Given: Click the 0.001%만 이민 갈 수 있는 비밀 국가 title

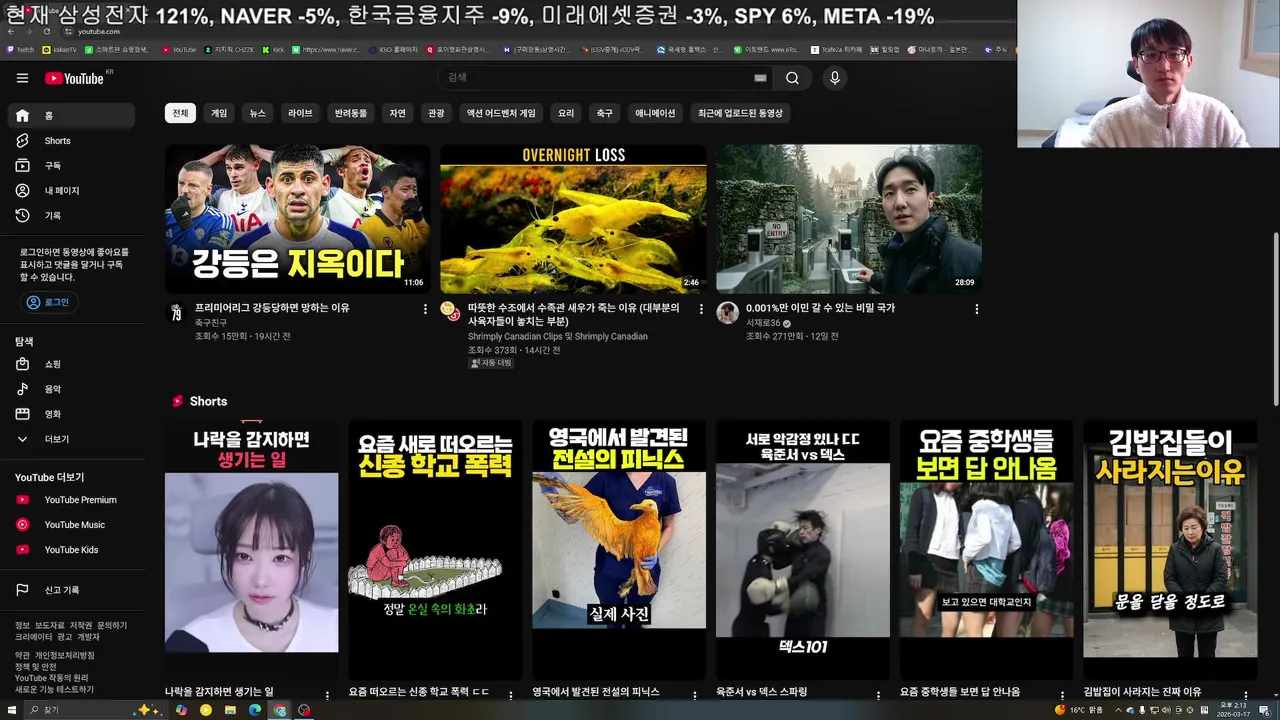Looking at the screenshot, I should pyautogui.click(x=820, y=308).
